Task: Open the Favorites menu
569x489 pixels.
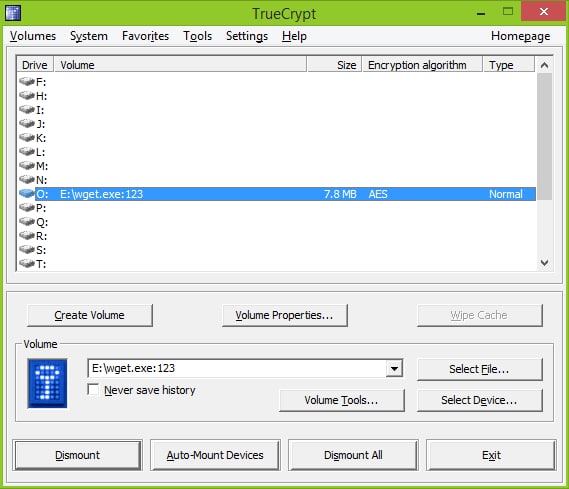Action: pos(146,36)
